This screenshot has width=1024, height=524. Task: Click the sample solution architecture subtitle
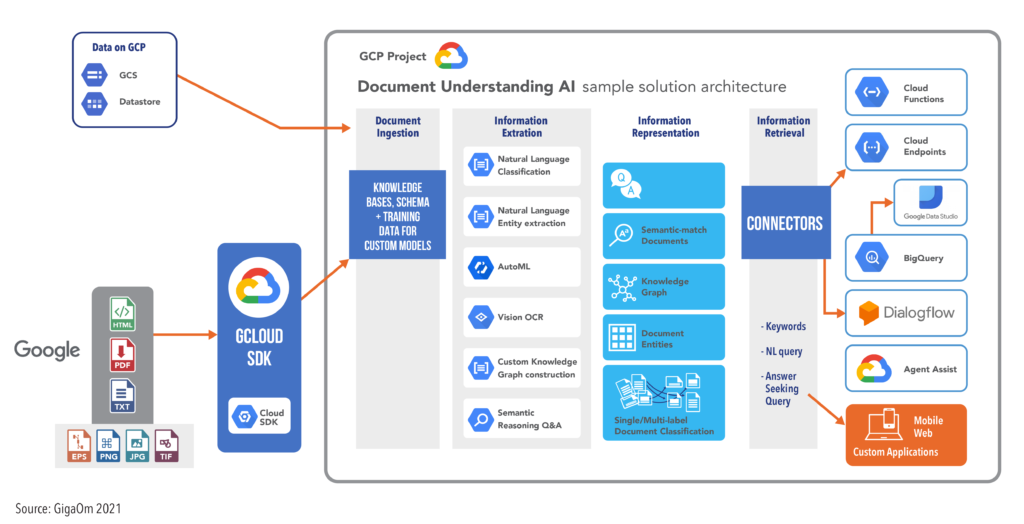pos(684,87)
